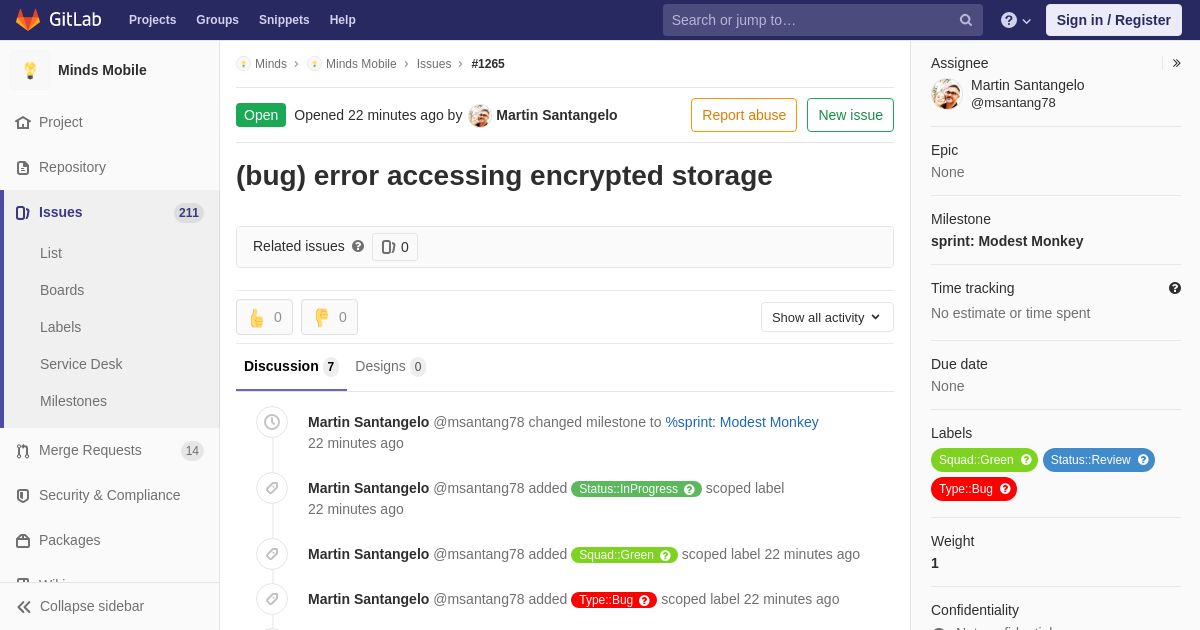Screen dimensions: 1200x630
Task: Click the red Type::Bug label
Action: 974,489
